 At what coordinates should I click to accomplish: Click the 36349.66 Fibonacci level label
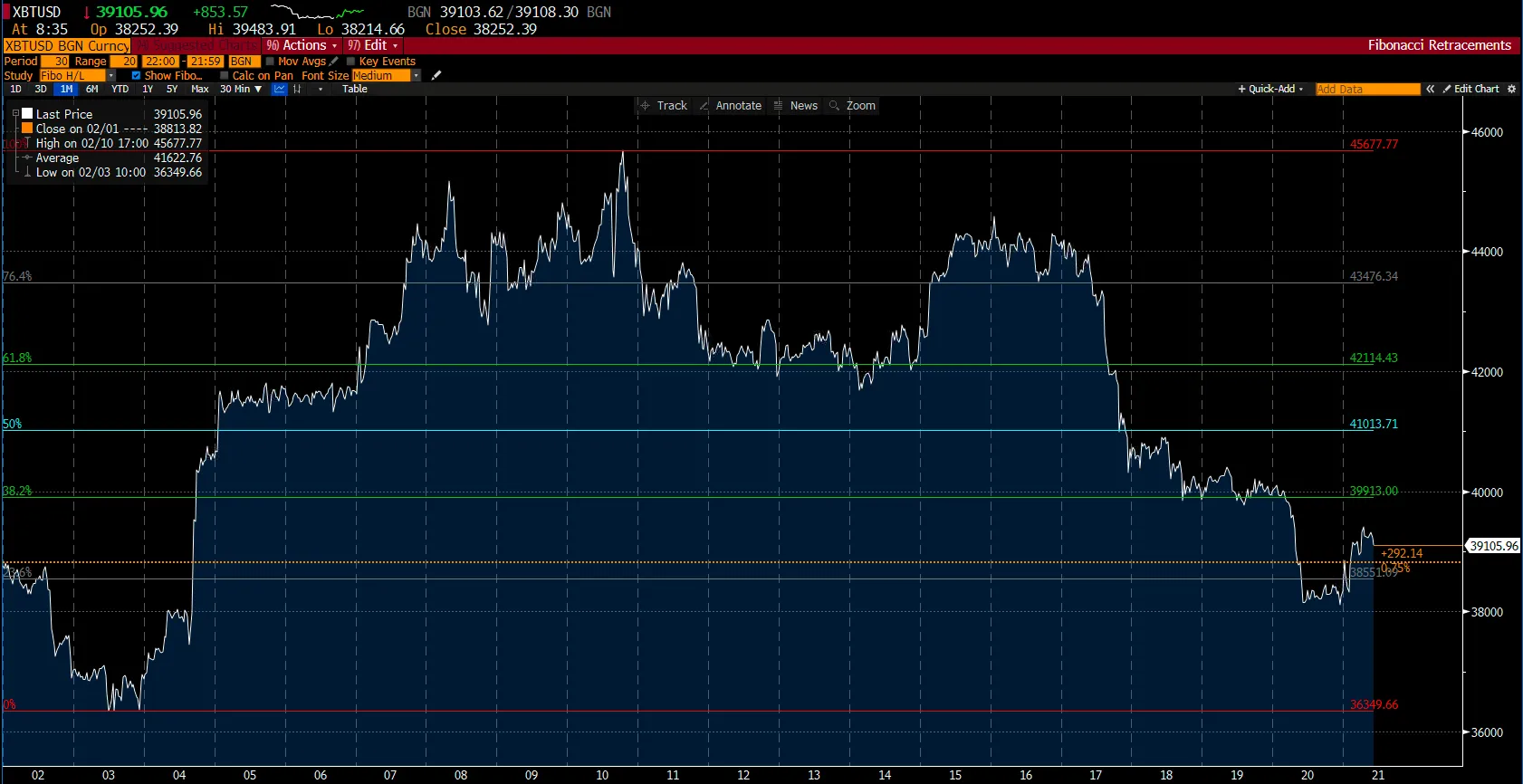tap(1374, 704)
